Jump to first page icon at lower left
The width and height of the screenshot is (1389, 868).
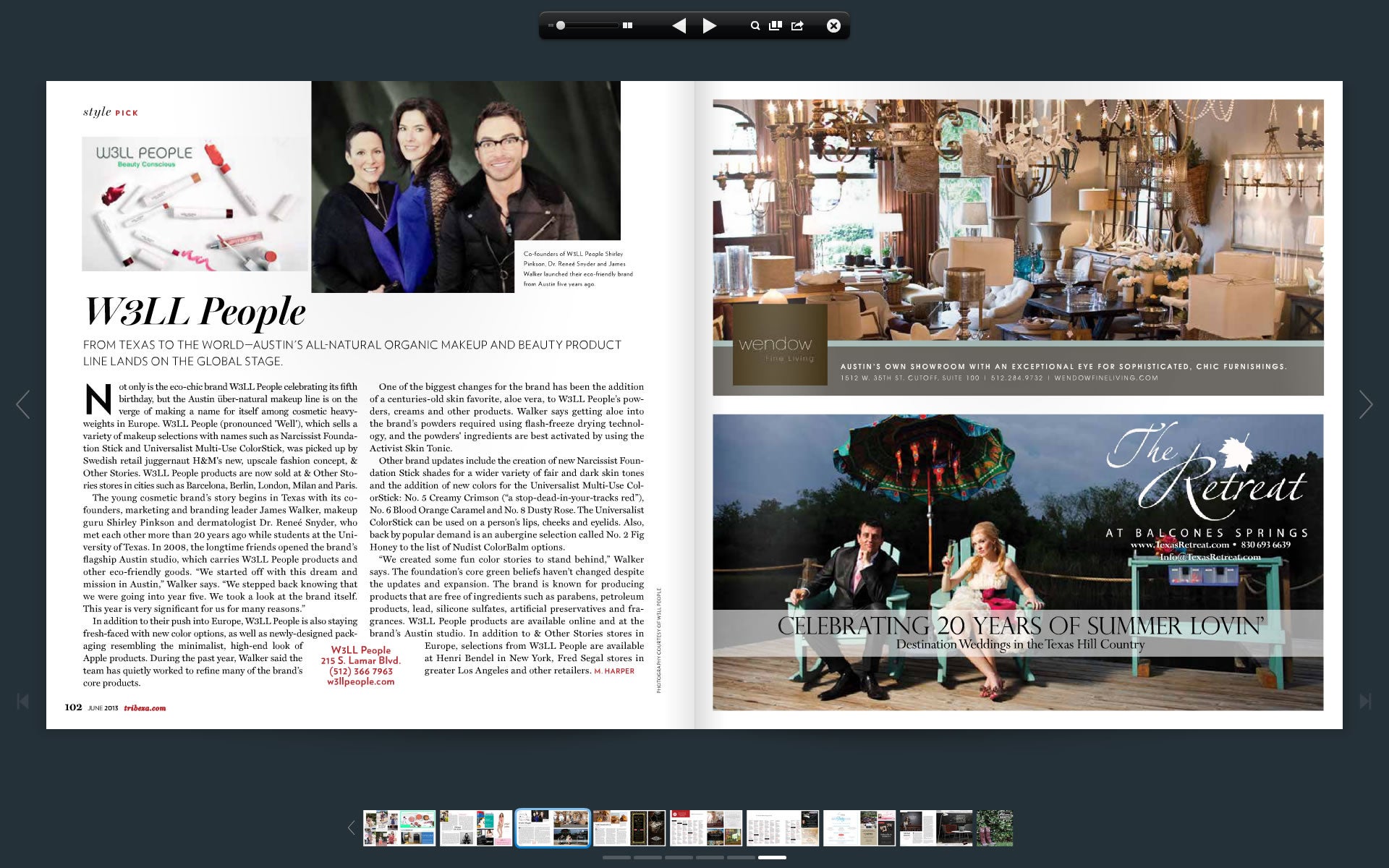pyautogui.click(x=23, y=701)
